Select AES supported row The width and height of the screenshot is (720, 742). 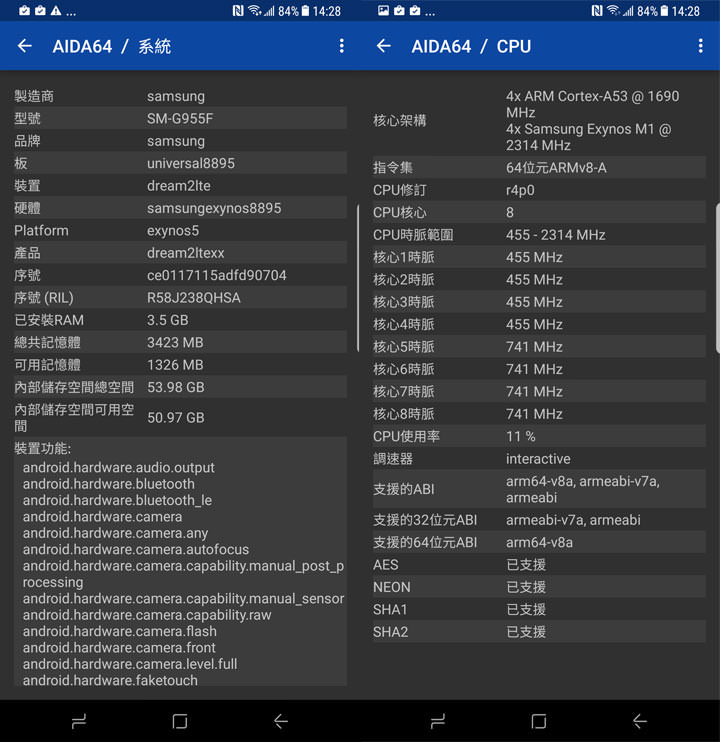[539, 565]
